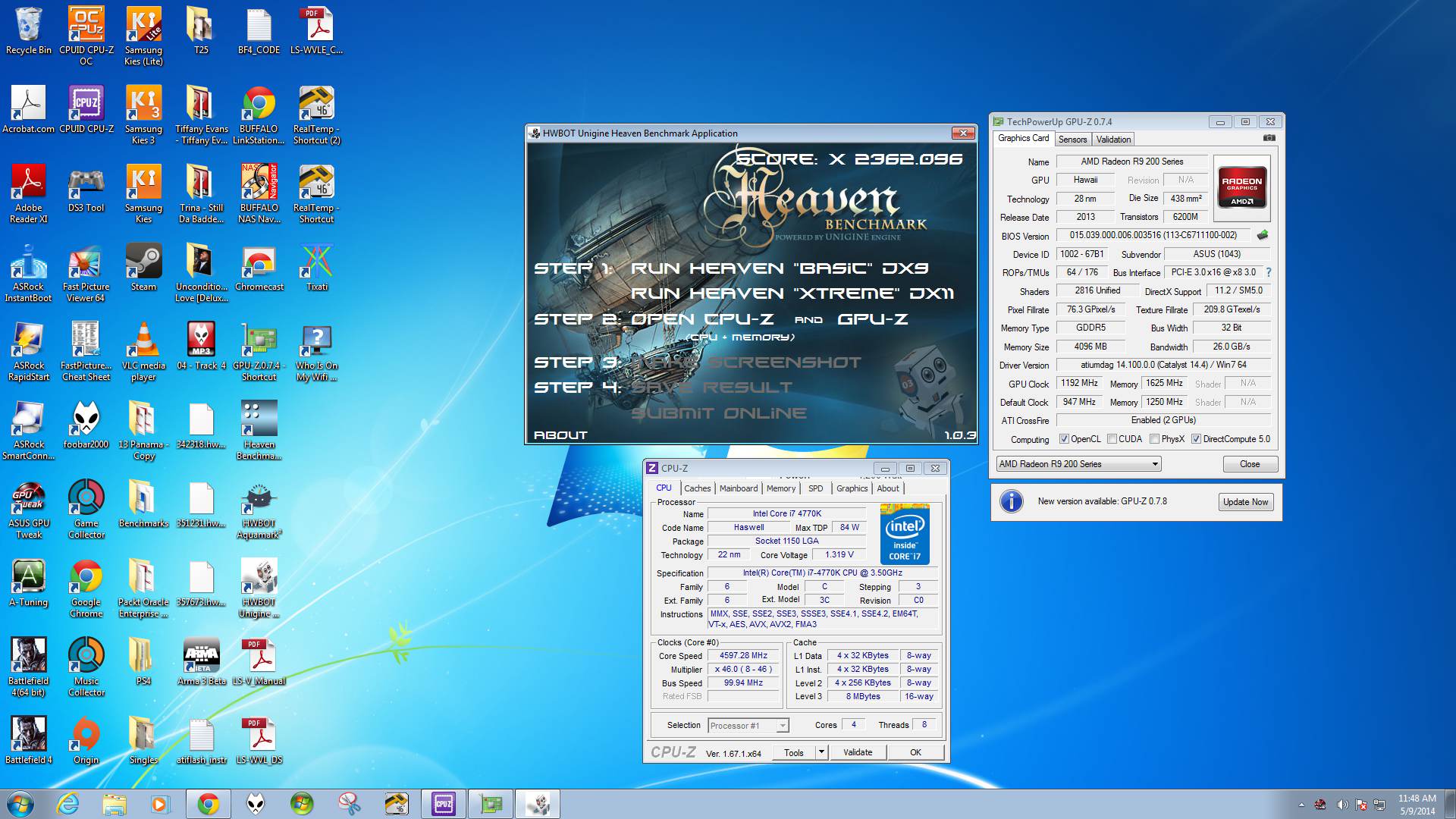Open the Benchmarks folder on desktop
The width and height of the screenshot is (1456, 819).
point(143,504)
